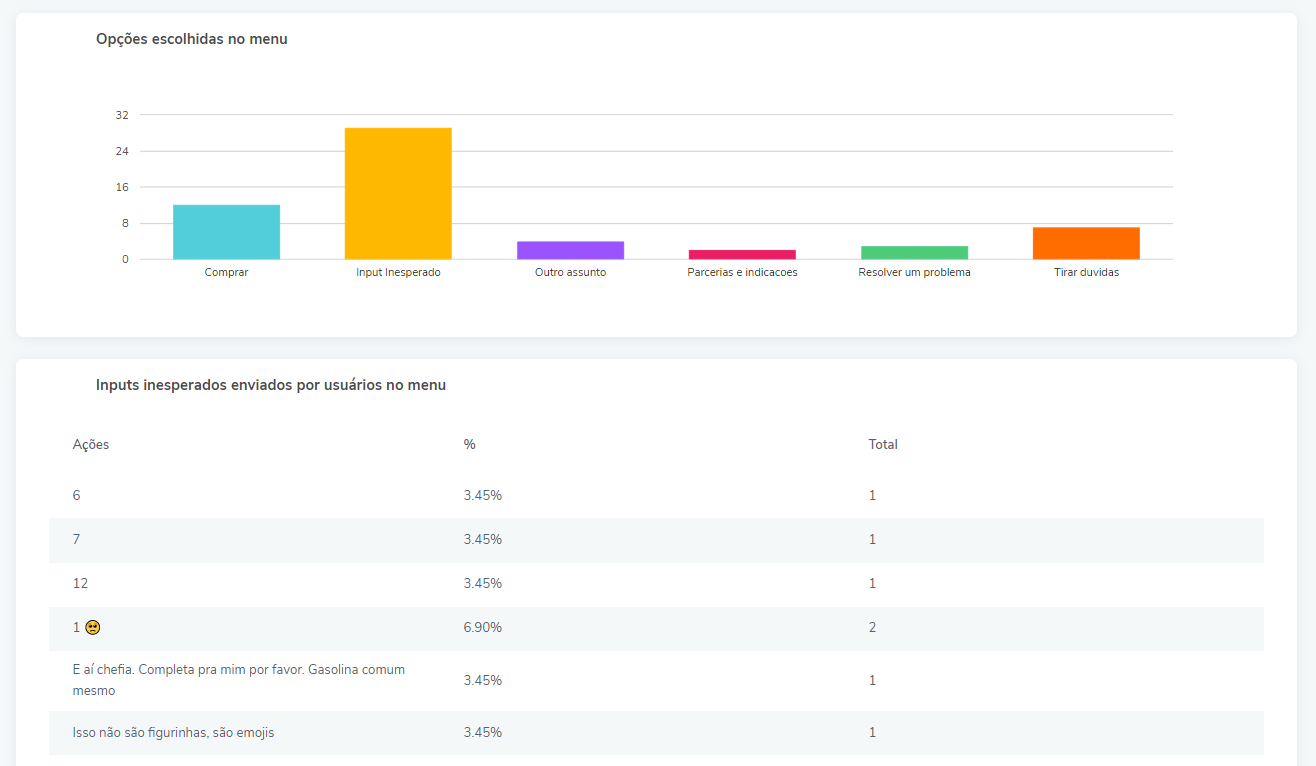Click the green Resolver um problema bar

pyautogui.click(x=914, y=253)
